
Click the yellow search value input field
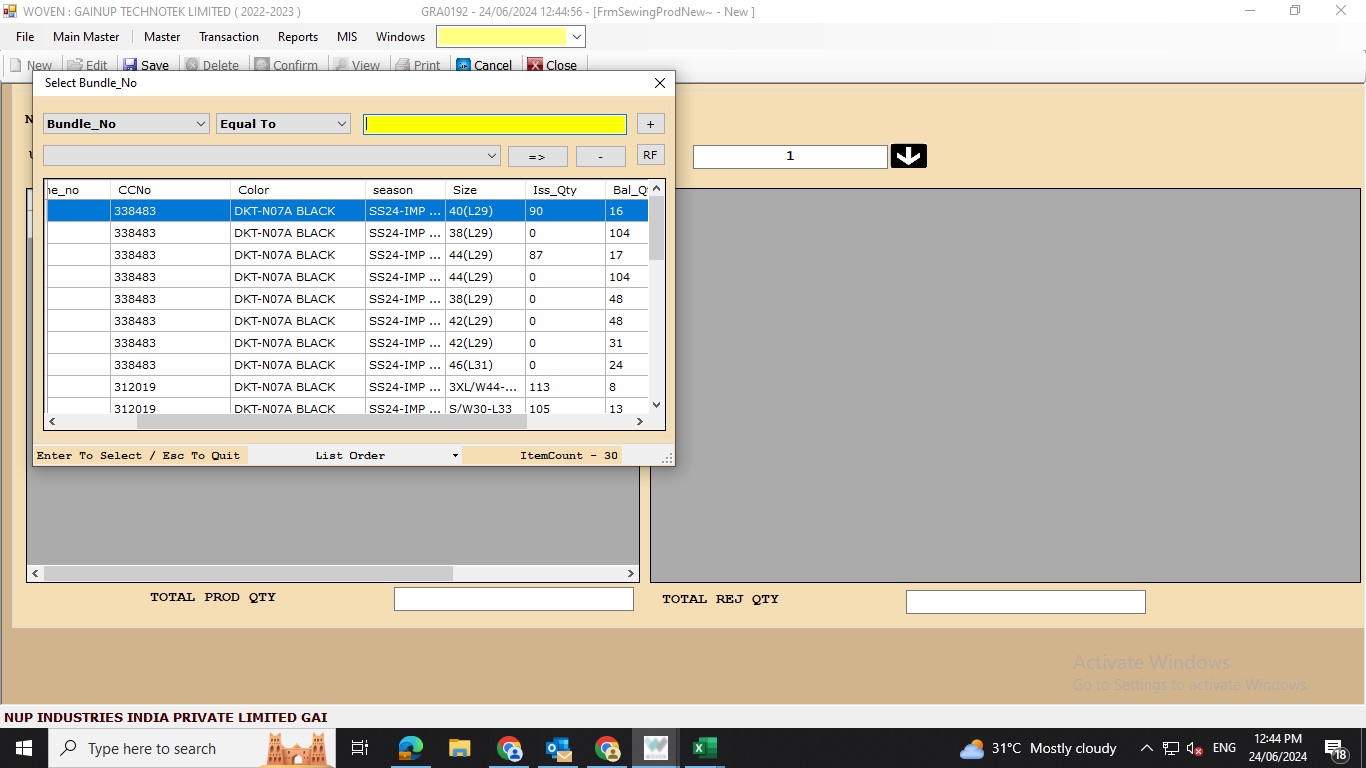pyautogui.click(x=495, y=124)
